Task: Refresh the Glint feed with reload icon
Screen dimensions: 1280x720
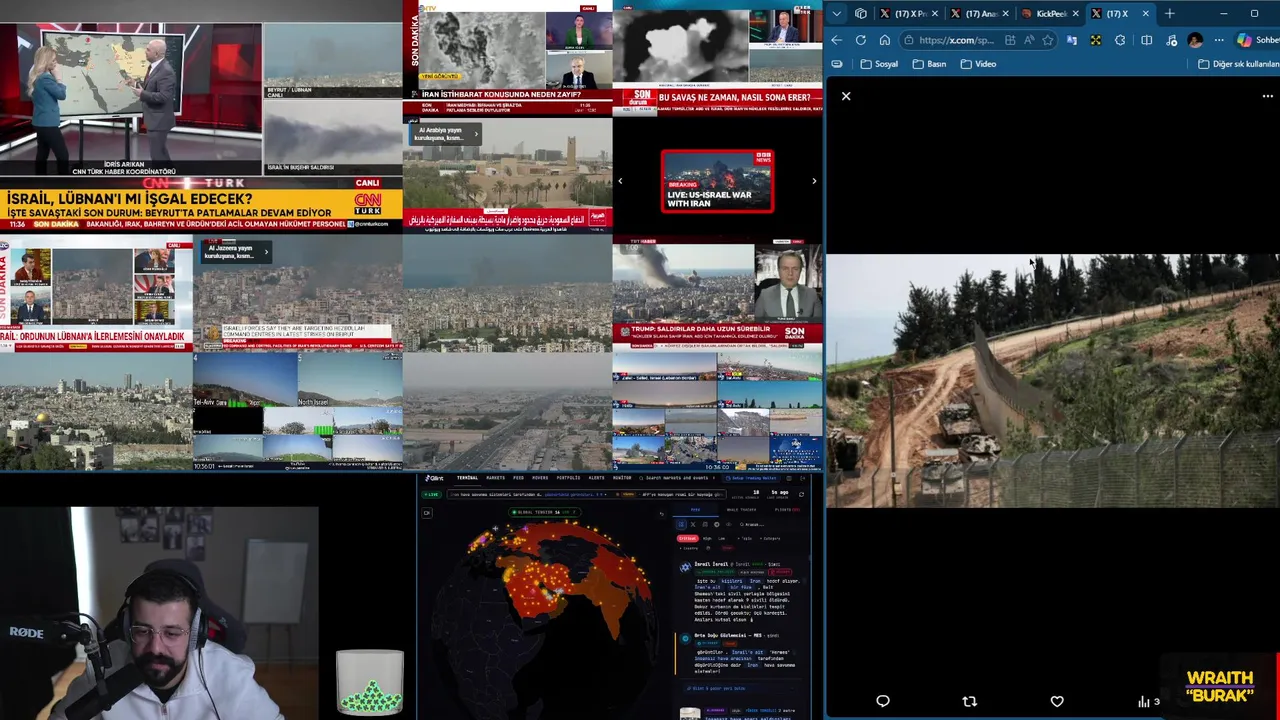Action: pyautogui.click(x=801, y=494)
